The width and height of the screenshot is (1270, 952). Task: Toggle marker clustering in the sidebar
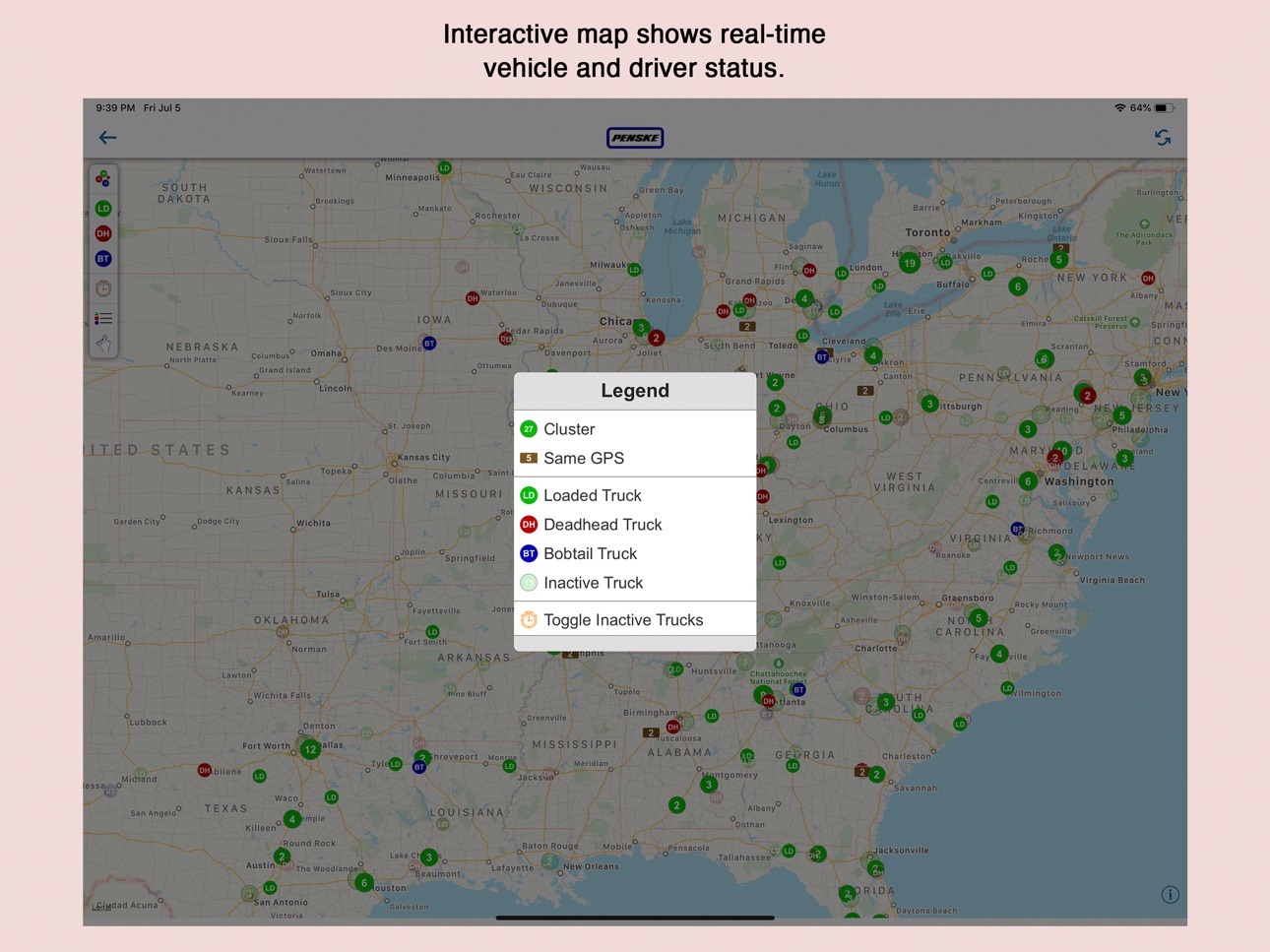click(x=103, y=179)
